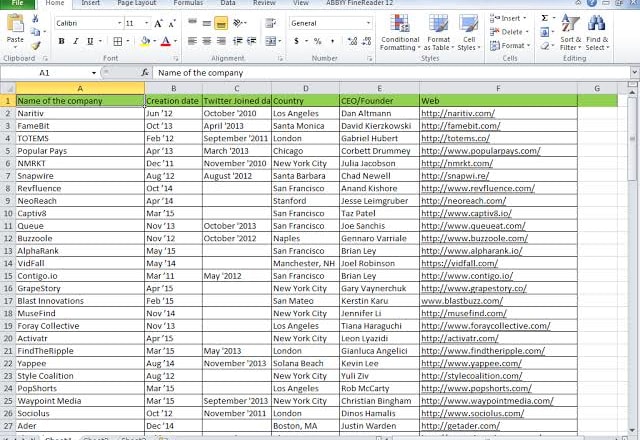The image size is (640, 440).
Task: Switch to the Page Layout tab
Action: (x=137, y=3)
